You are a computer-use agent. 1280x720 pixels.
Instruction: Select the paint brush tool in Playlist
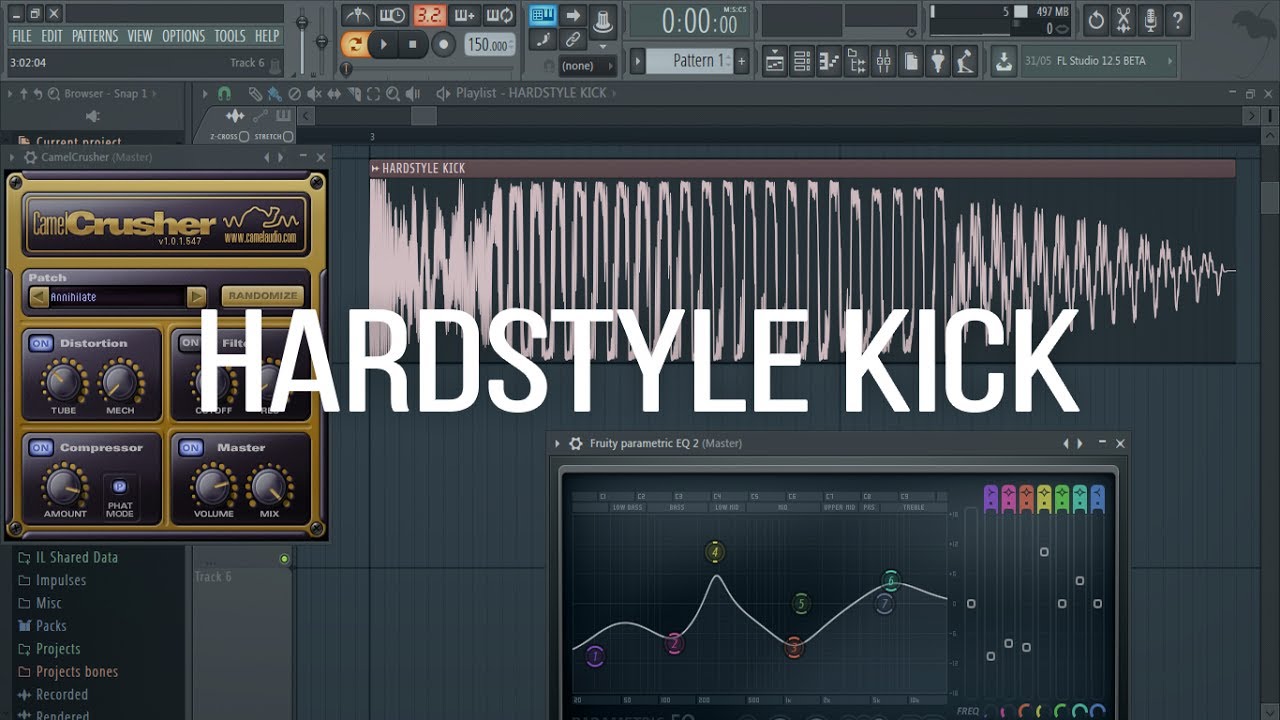tap(275, 93)
